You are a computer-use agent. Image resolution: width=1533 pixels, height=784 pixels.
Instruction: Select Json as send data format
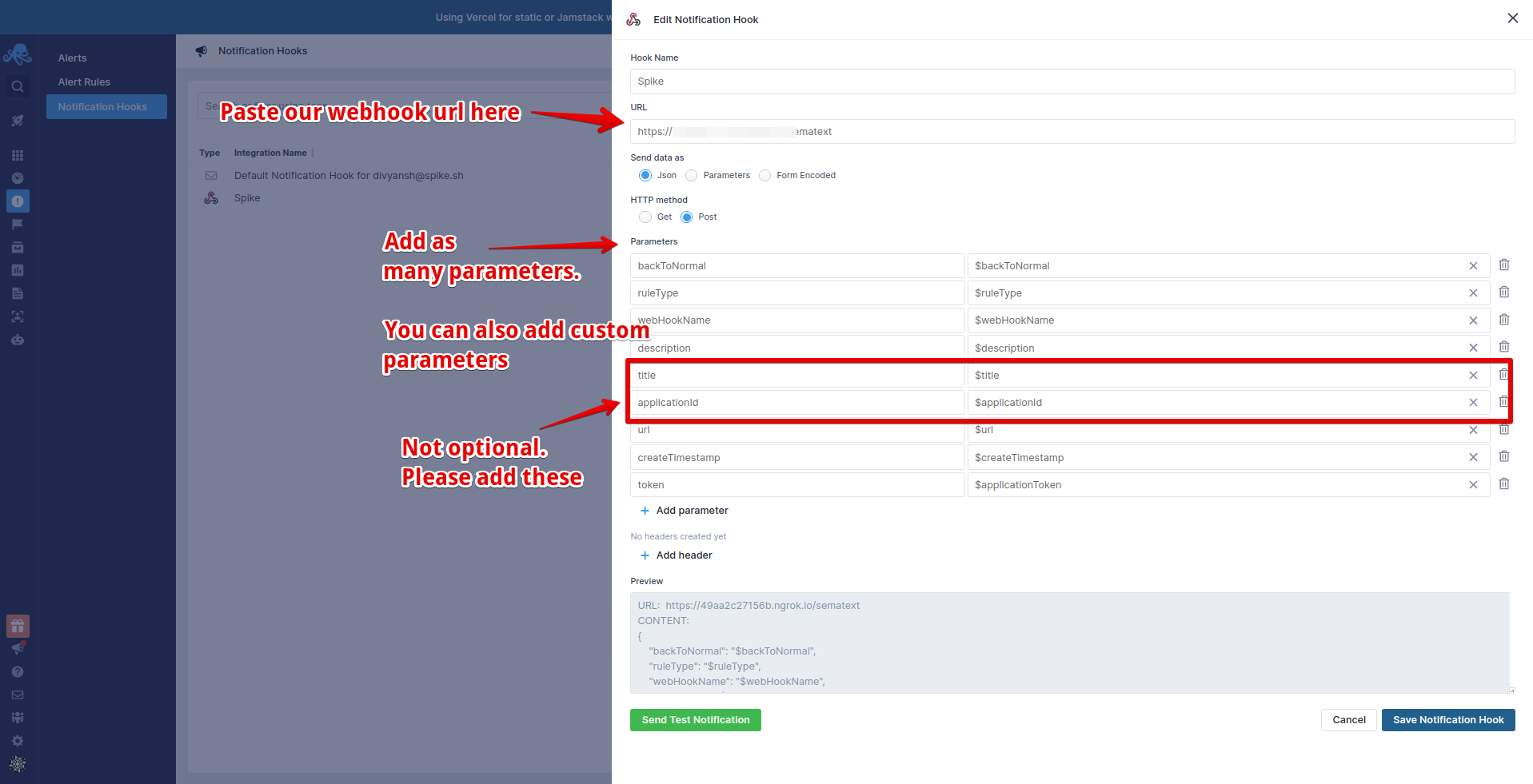[645, 176]
